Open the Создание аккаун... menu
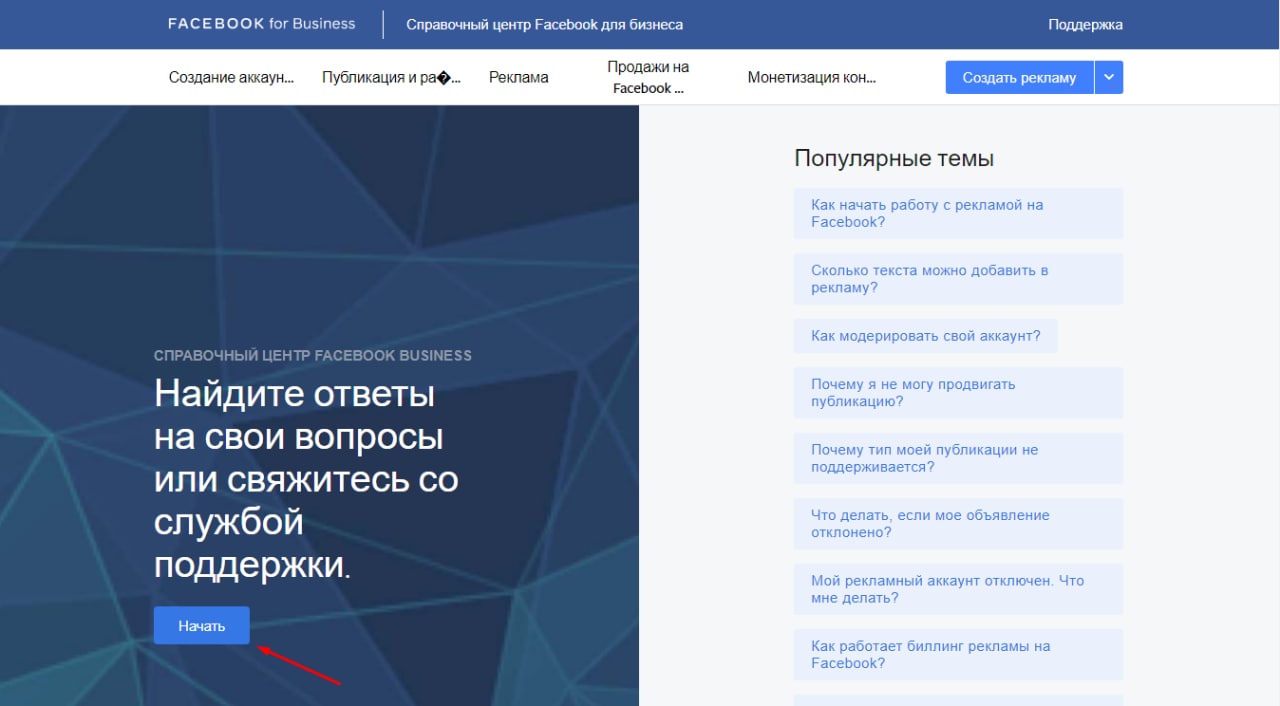The width and height of the screenshot is (1280, 706). click(231, 77)
